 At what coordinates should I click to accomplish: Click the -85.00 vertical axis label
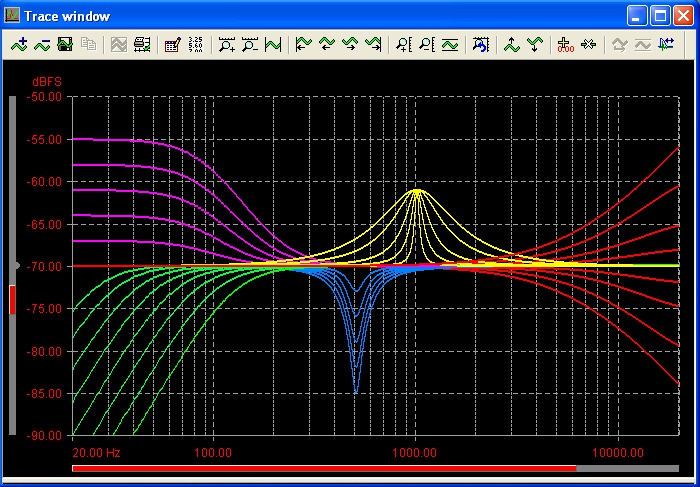(45, 394)
